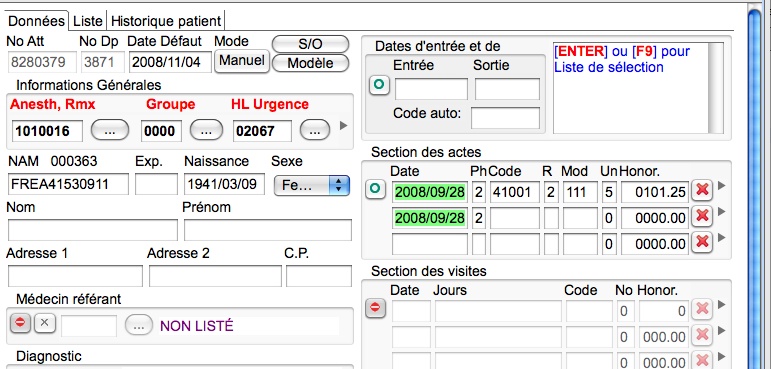Screen dimensions: 771x369
Task: Open lookup for Anesth code 1010016
Action: point(110,130)
